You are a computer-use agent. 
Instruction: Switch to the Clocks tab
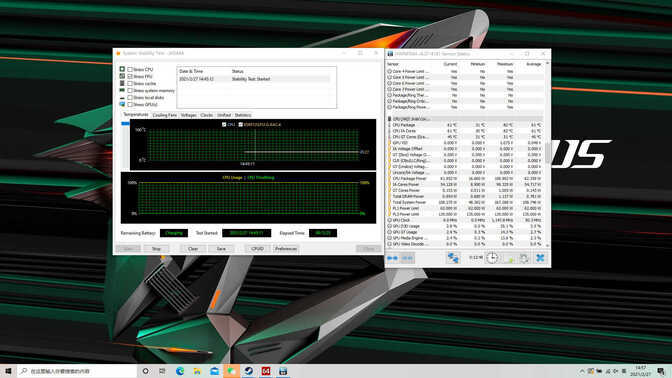point(207,115)
